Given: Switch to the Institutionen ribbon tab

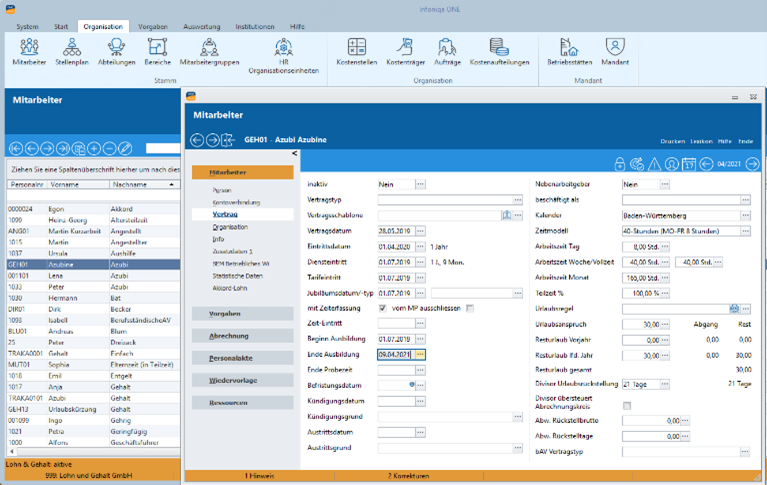Looking at the screenshot, I should (x=255, y=26).
